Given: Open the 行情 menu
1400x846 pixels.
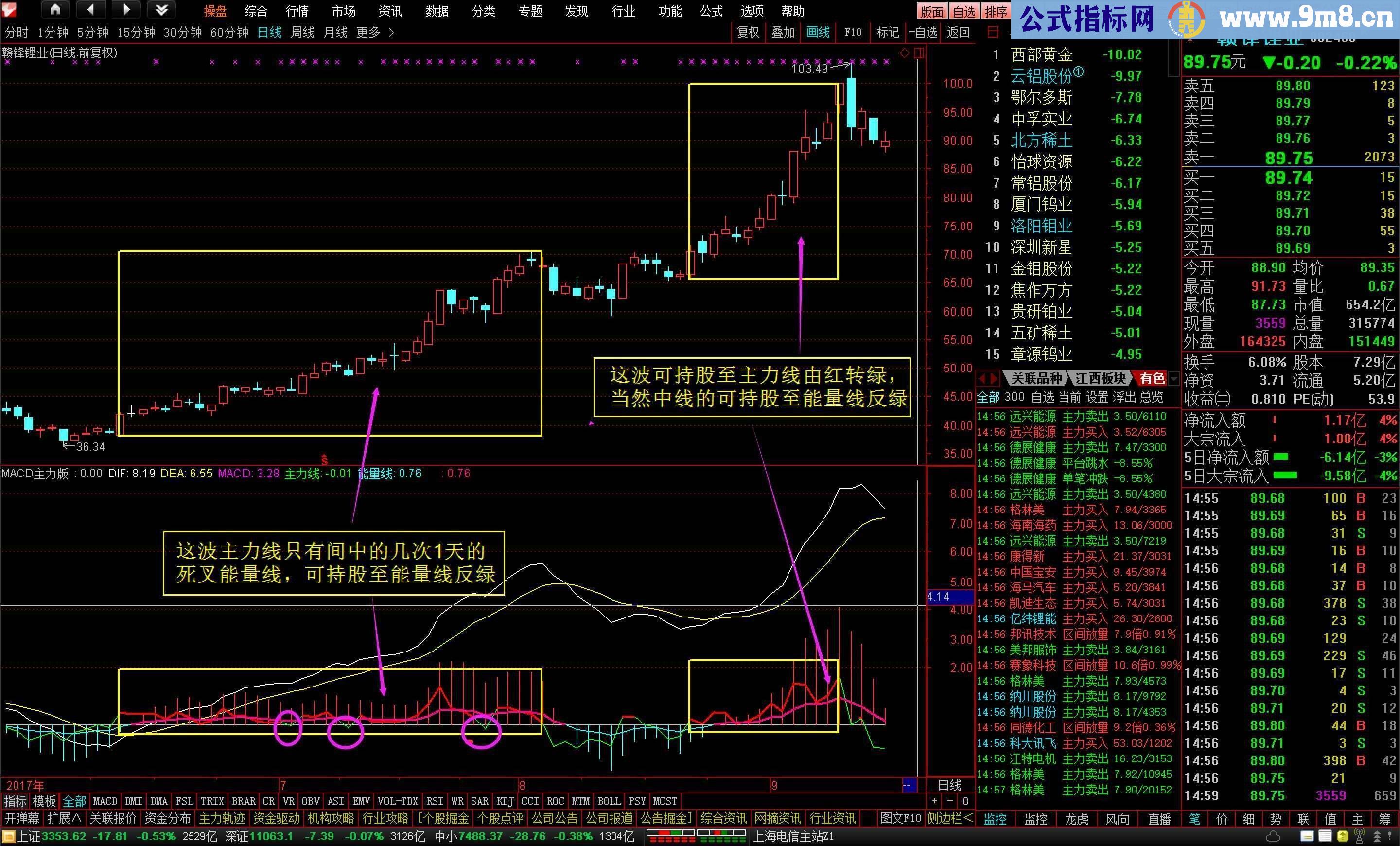Looking at the screenshot, I should point(297,10).
